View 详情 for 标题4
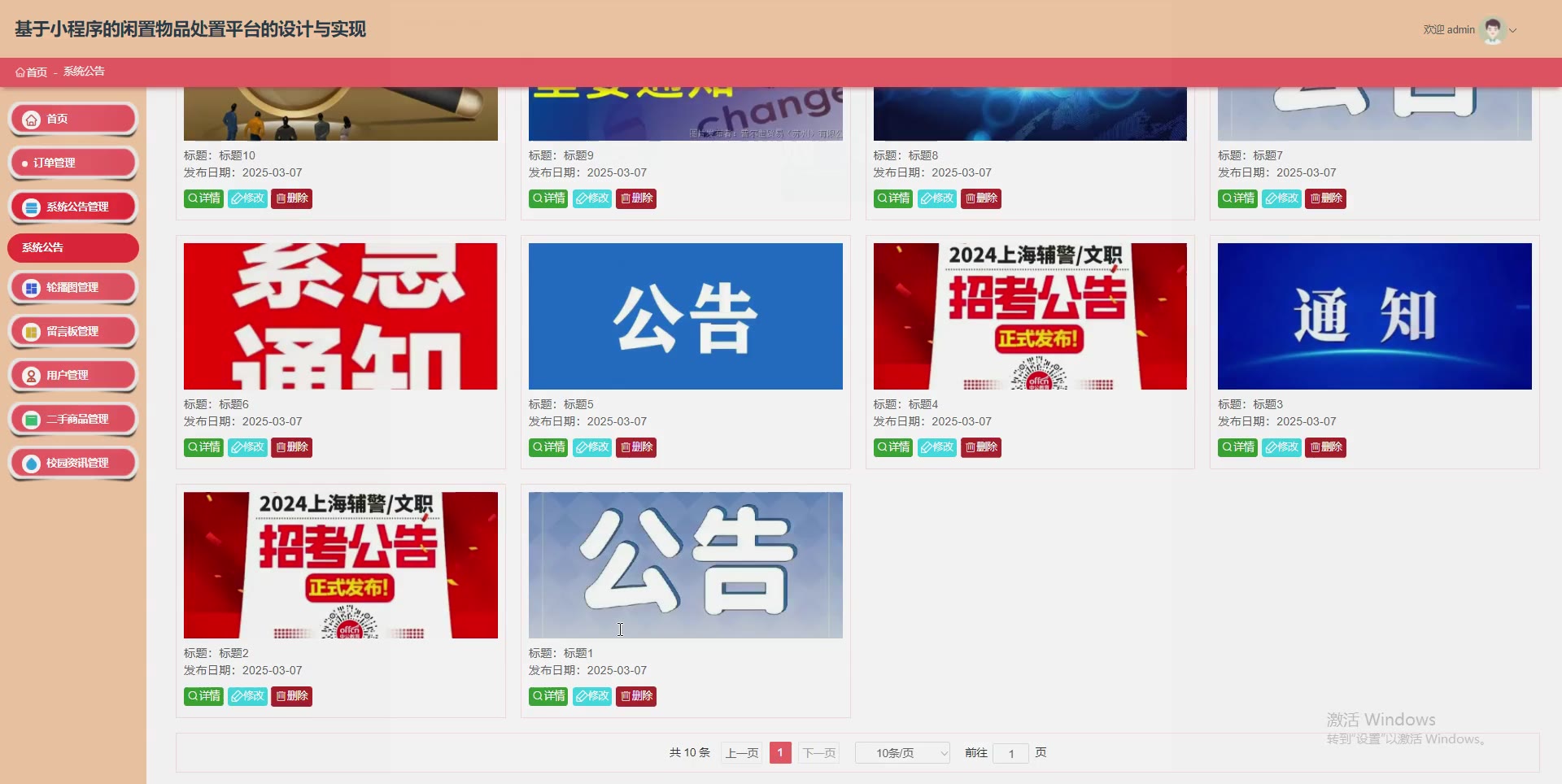Viewport: 1562px width, 784px height. pyautogui.click(x=893, y=447)
